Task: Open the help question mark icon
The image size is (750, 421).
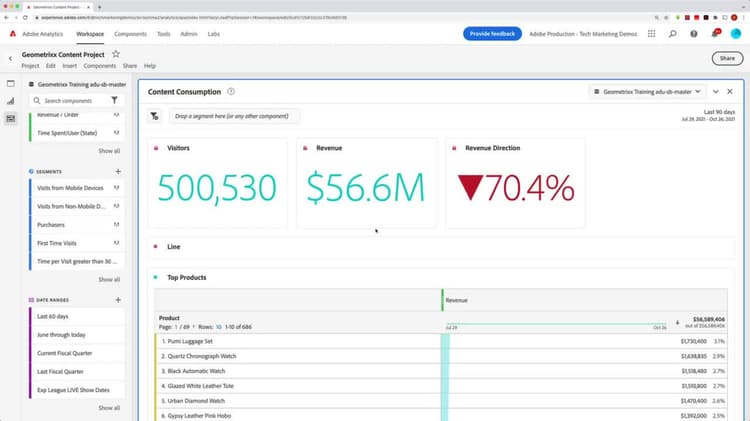Action: (694, 33)
